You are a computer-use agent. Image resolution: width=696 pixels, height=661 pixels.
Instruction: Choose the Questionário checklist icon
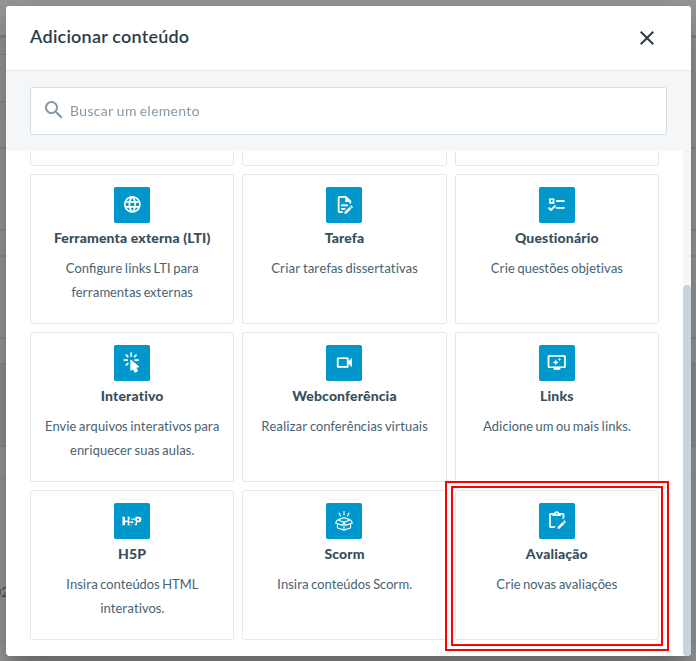557,205
